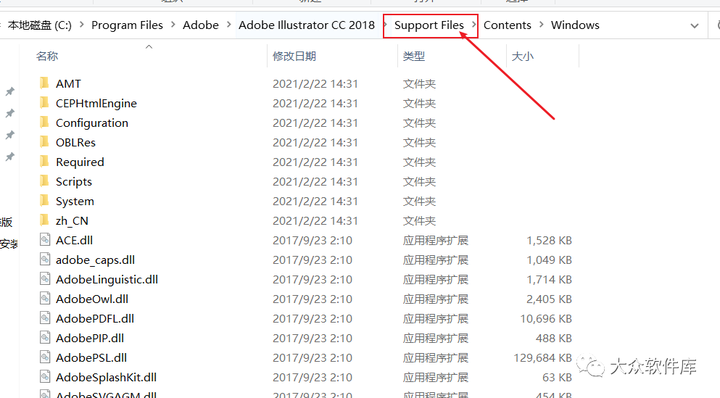Select the AdobeSplashKit.dll file icon
Screen dimensions: 720x398
click(x=45, y=377)
